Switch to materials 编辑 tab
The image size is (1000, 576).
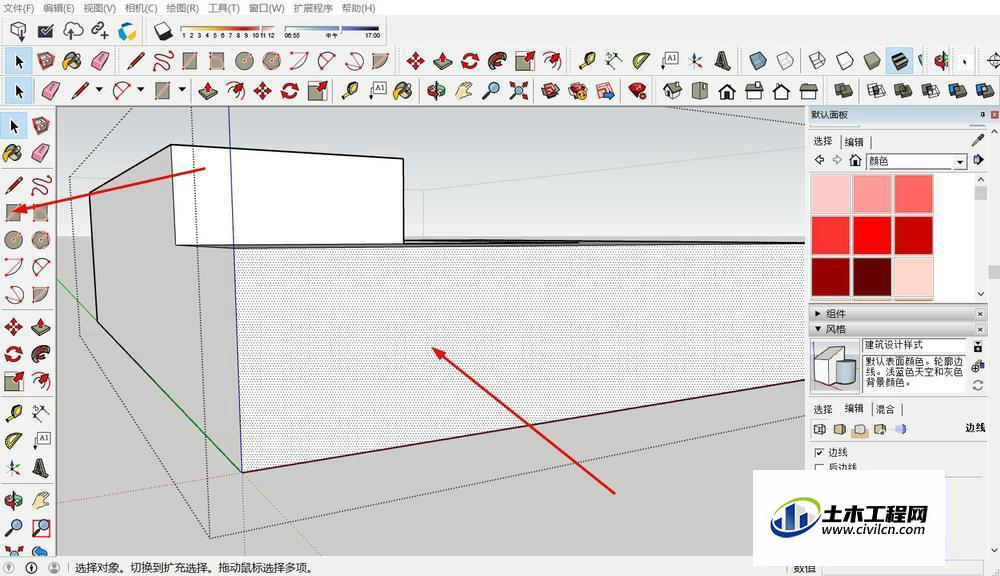coord(854,142)
